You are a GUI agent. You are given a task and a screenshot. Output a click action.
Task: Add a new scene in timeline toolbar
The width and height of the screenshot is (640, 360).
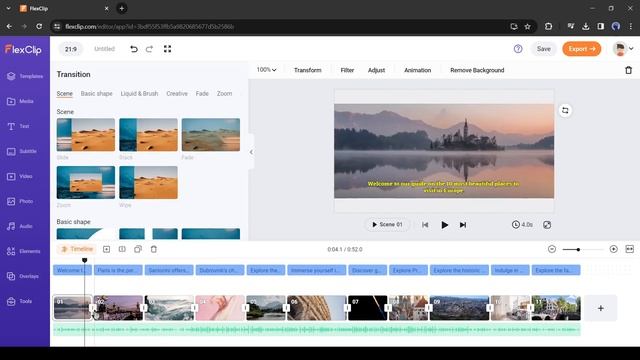(107, 249)
